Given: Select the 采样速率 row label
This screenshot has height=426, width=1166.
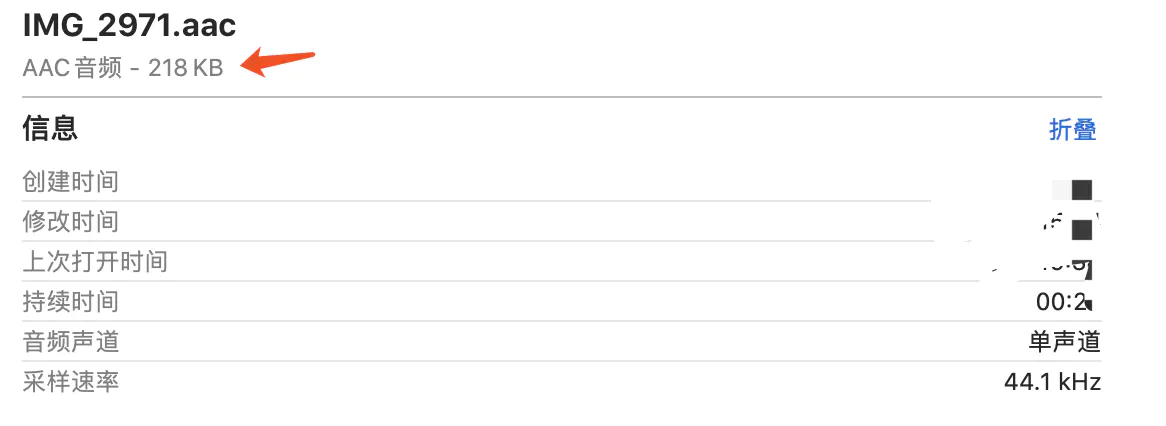Looking at the screenshot, I should coord(71,382).
